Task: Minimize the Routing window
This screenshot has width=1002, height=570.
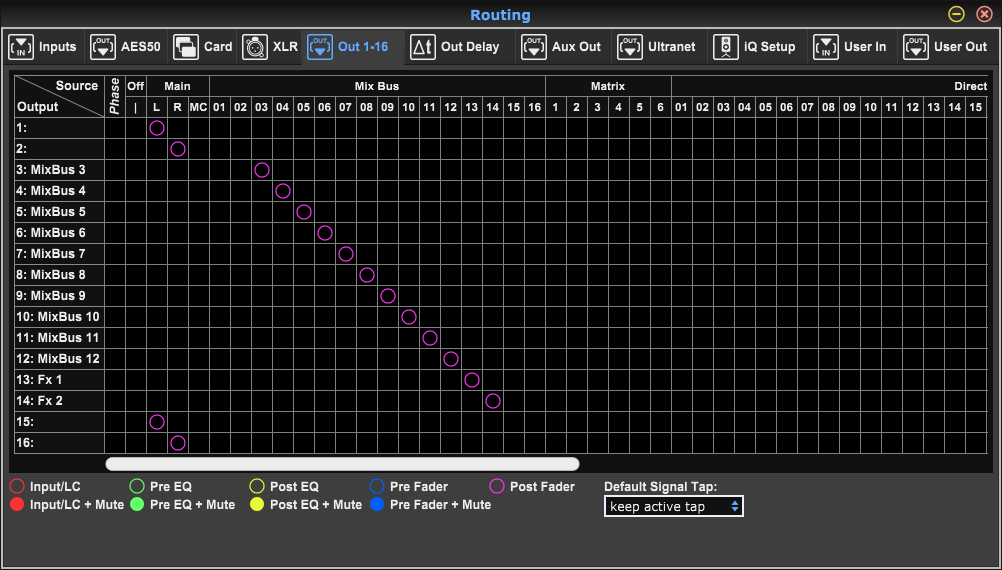Action: click(x=956, y=14)
